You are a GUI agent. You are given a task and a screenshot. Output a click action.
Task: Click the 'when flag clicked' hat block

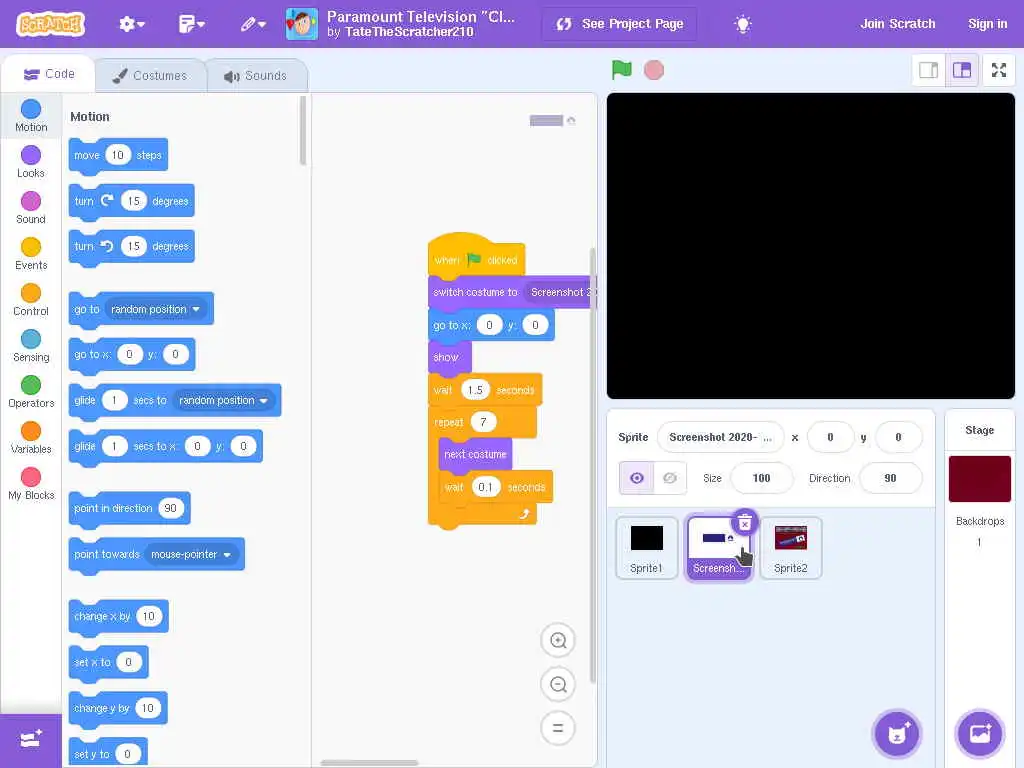tap(476, 256)
